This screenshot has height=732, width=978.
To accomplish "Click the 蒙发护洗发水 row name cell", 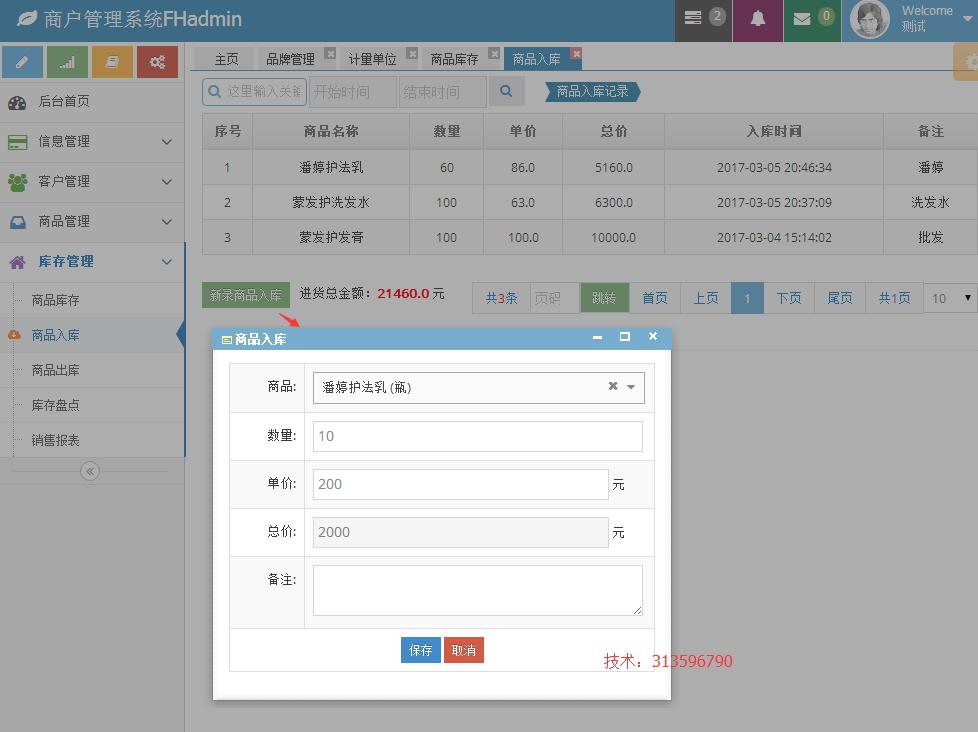I will coord(331,202).
